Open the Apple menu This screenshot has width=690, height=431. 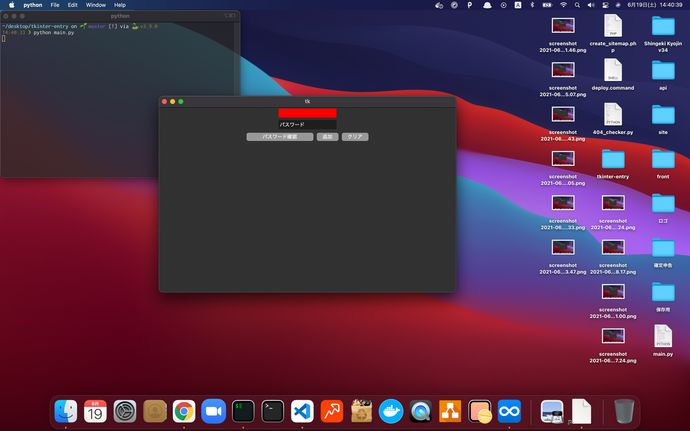point(11,5)
